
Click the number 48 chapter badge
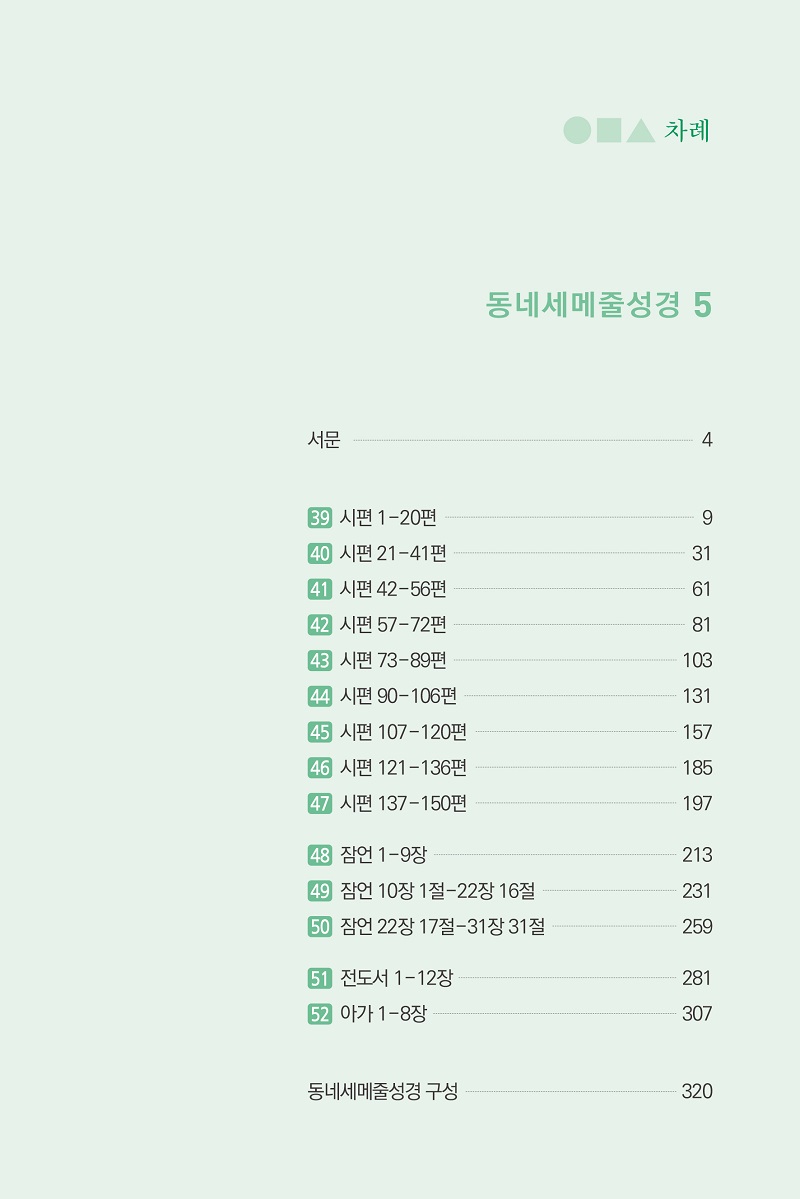point(320,855)
